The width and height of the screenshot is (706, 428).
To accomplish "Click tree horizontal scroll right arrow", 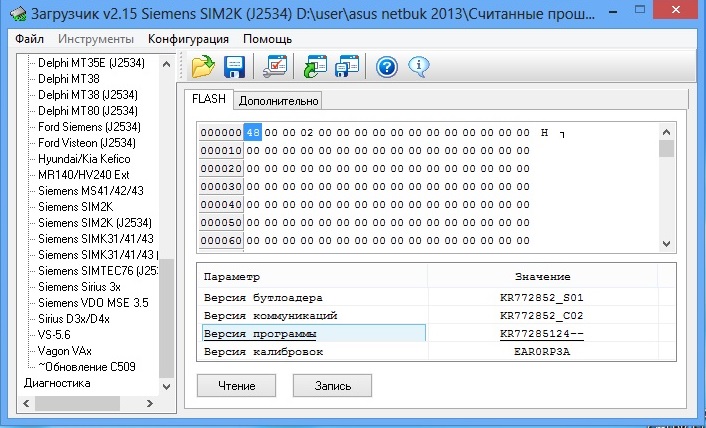I will (x=150, y=404).
